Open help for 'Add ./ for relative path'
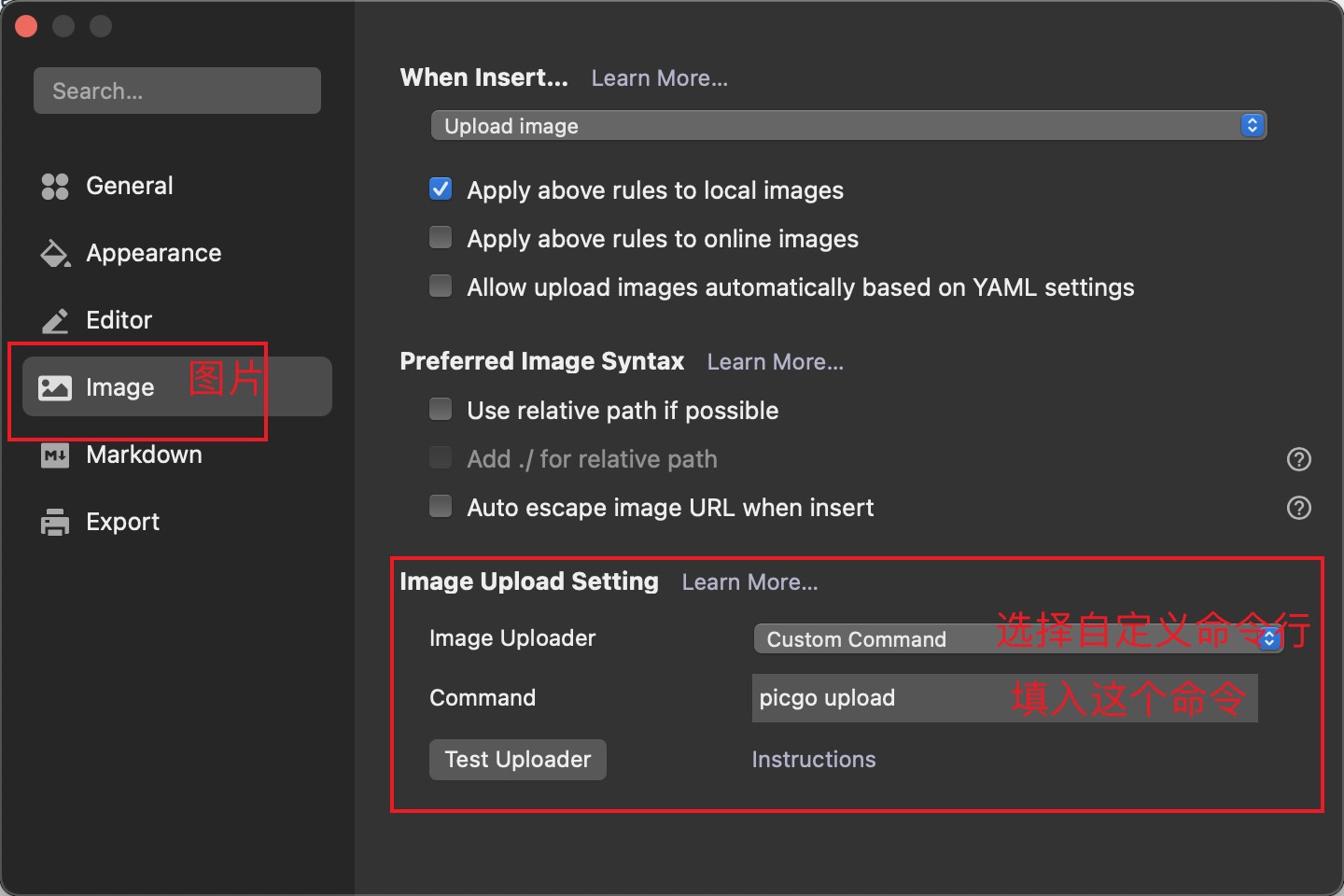 (1298, 459)
